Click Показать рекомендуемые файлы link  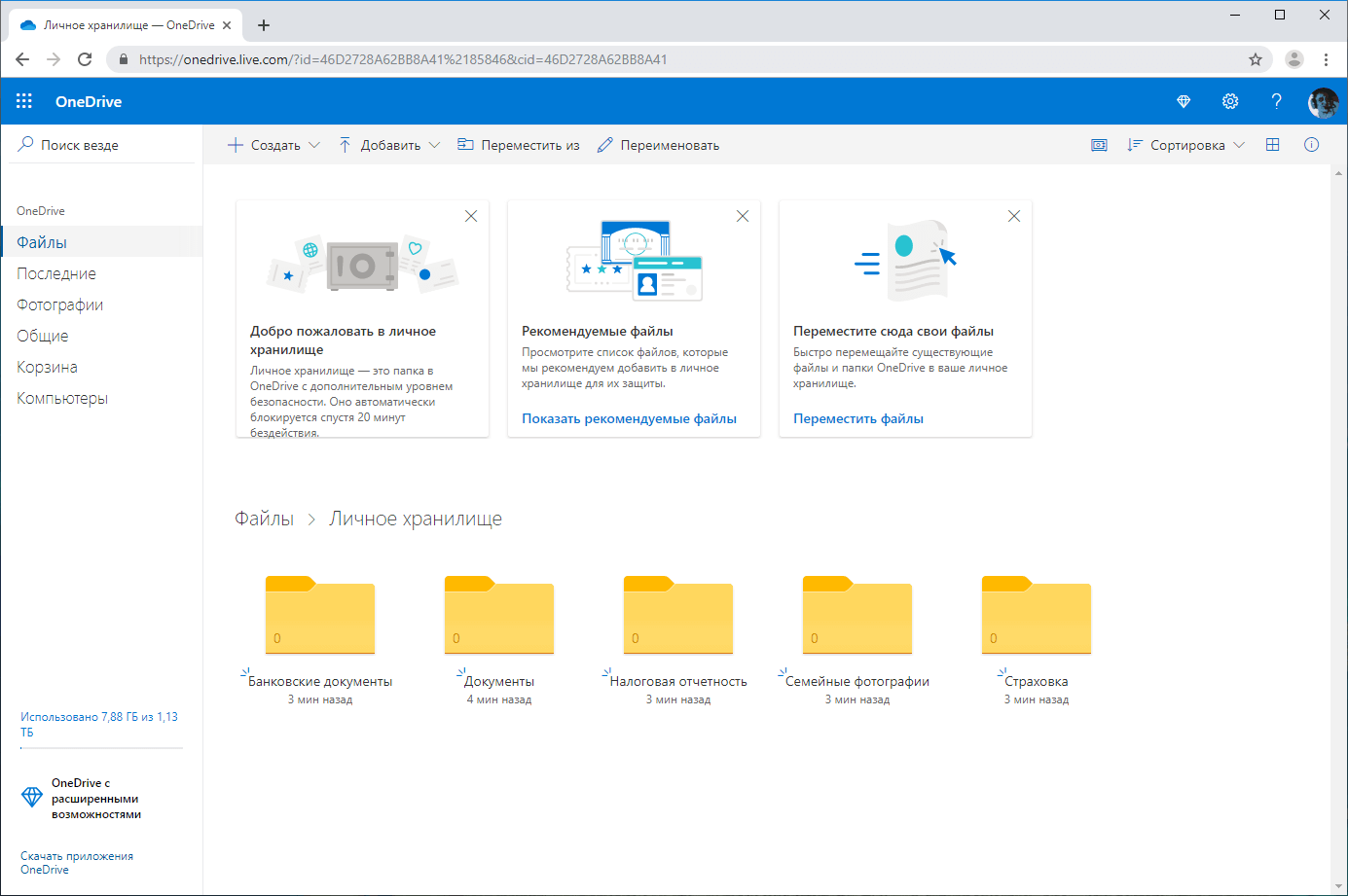point(634,417)
